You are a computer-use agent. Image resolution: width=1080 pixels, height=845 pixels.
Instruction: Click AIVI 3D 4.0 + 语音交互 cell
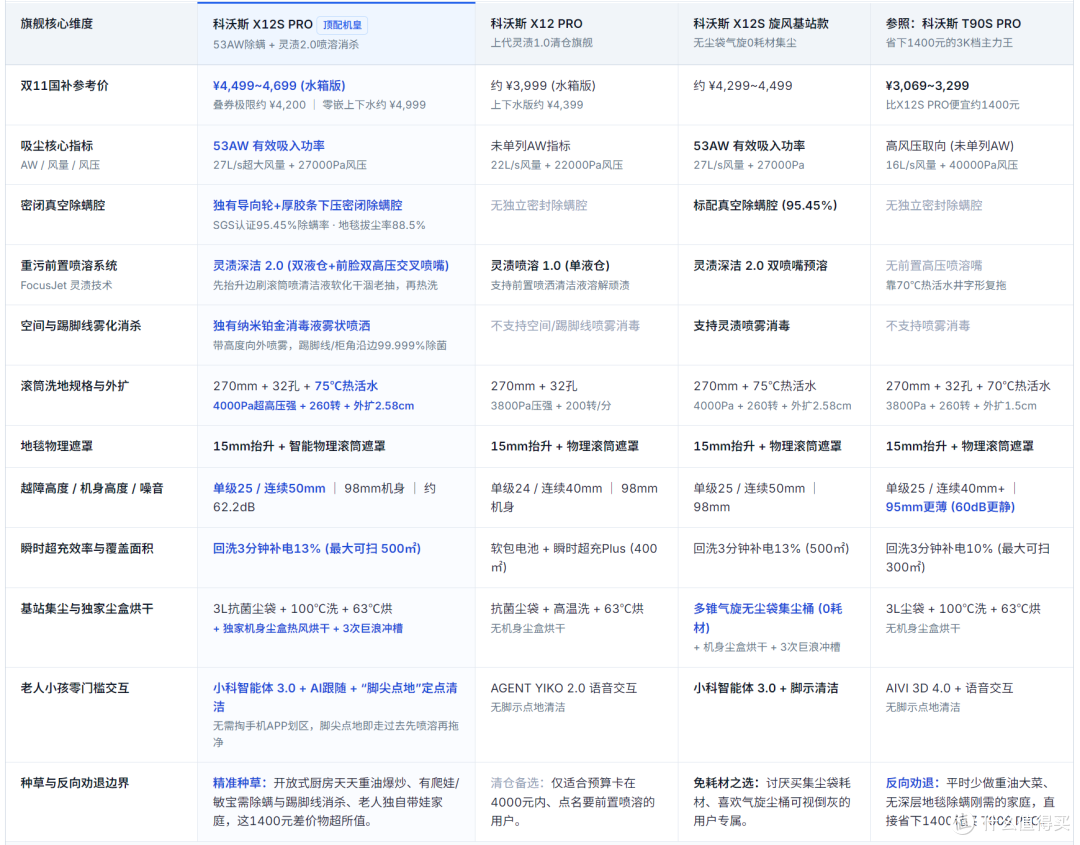tap(949, 687)
